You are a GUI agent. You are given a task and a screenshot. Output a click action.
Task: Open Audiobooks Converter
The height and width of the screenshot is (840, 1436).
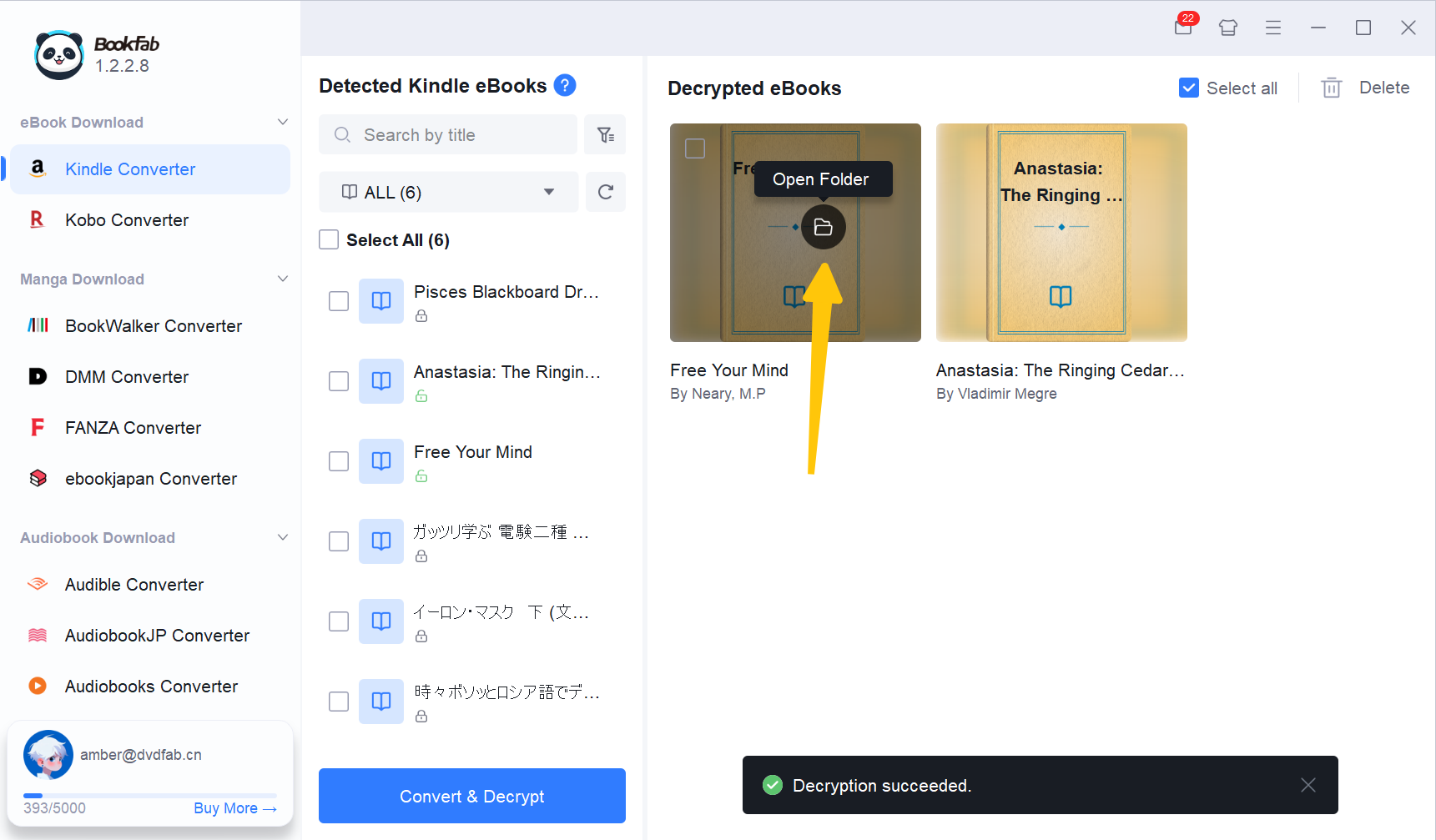point(150,687)
